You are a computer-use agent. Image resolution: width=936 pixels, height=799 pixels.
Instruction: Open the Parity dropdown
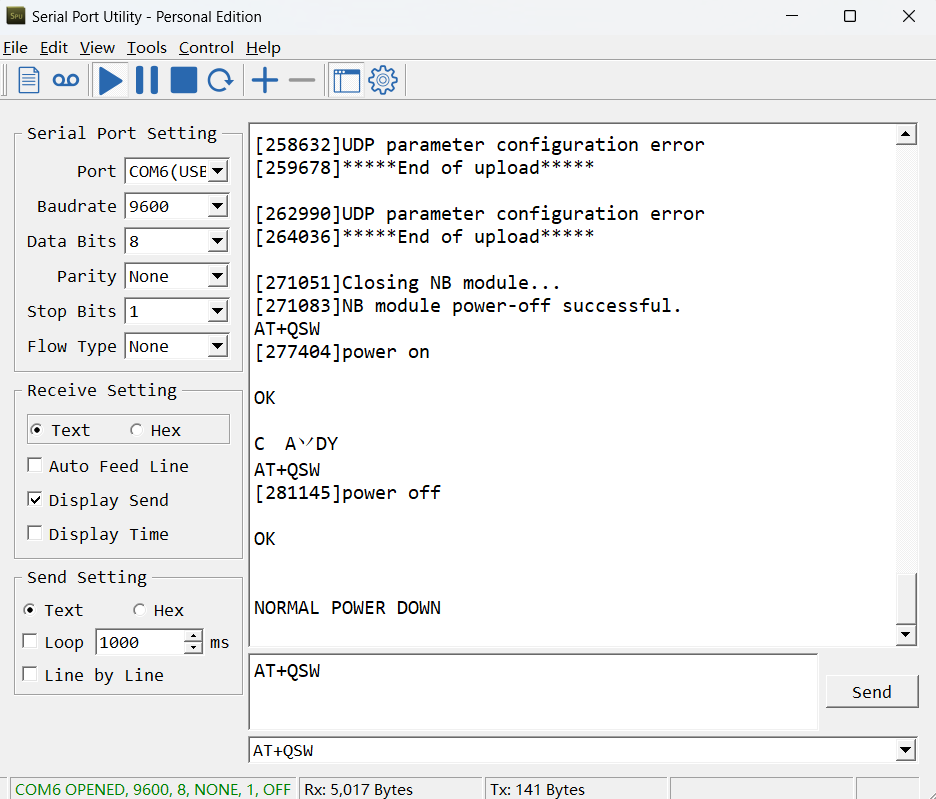coord(218,276)
